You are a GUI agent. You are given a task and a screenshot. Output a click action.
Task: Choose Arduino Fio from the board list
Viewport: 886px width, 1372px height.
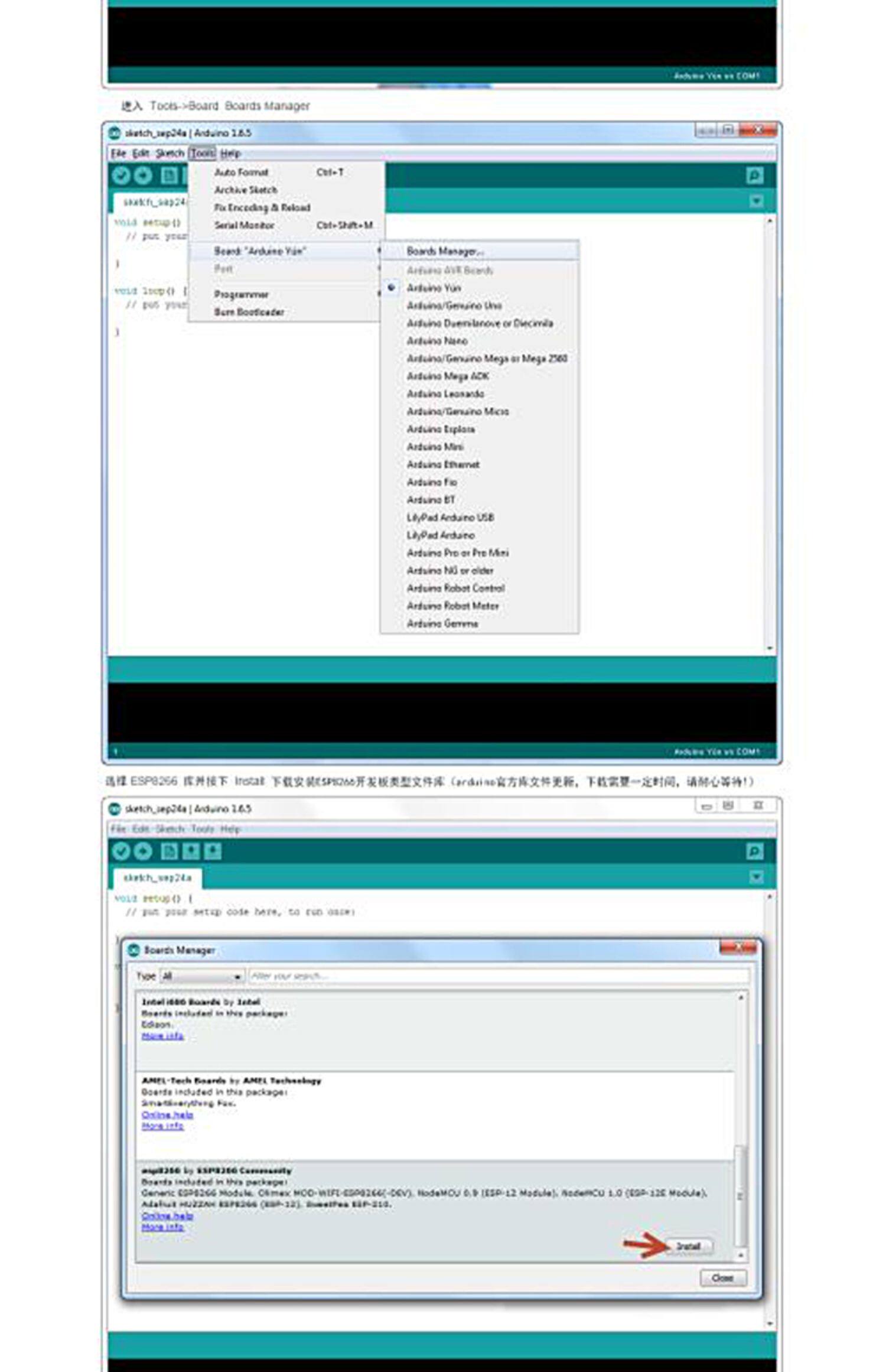(x=432, y=483)
